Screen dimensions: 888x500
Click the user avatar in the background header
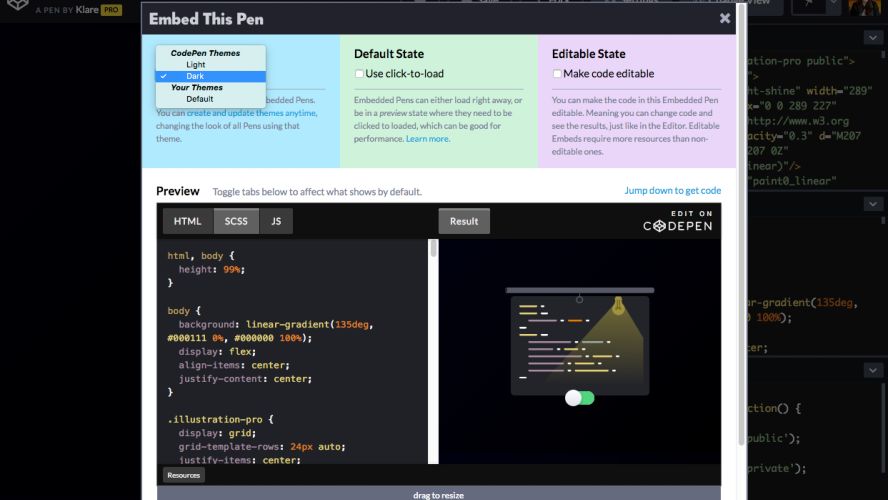[864, 7]
